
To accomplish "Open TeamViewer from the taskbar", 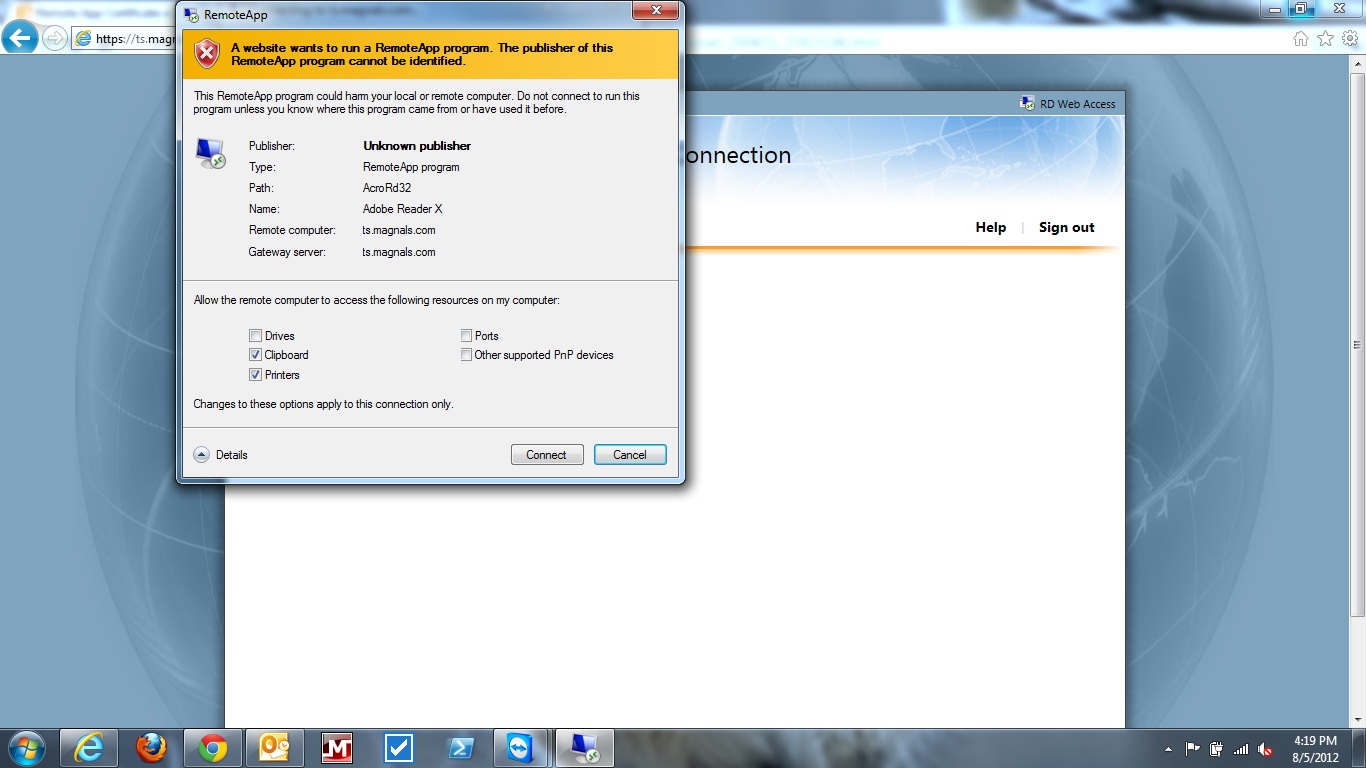I will [x=521, y=748].
